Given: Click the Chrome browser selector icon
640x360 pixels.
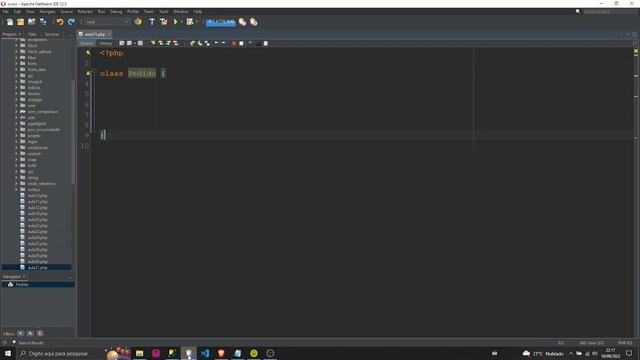Looking at the screenshot, I should click(138, 22).
